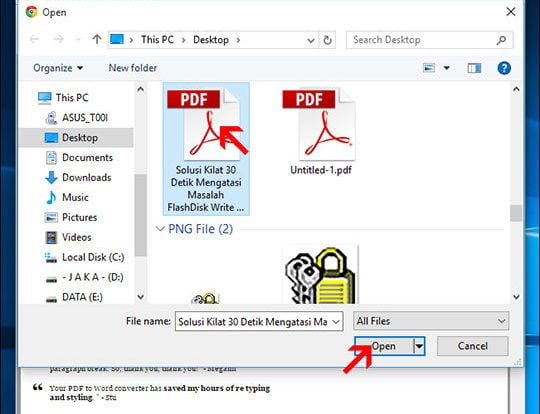The width and height of the screenshot is (540, 414).
Task: Toggle the preview pane
Action: tap(474, 68)
